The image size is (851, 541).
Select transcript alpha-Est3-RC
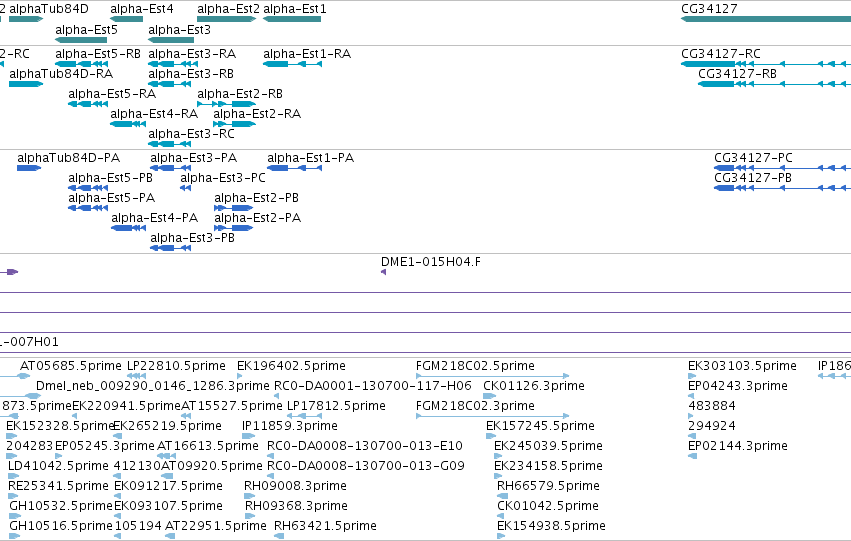(x=170, y=144)
